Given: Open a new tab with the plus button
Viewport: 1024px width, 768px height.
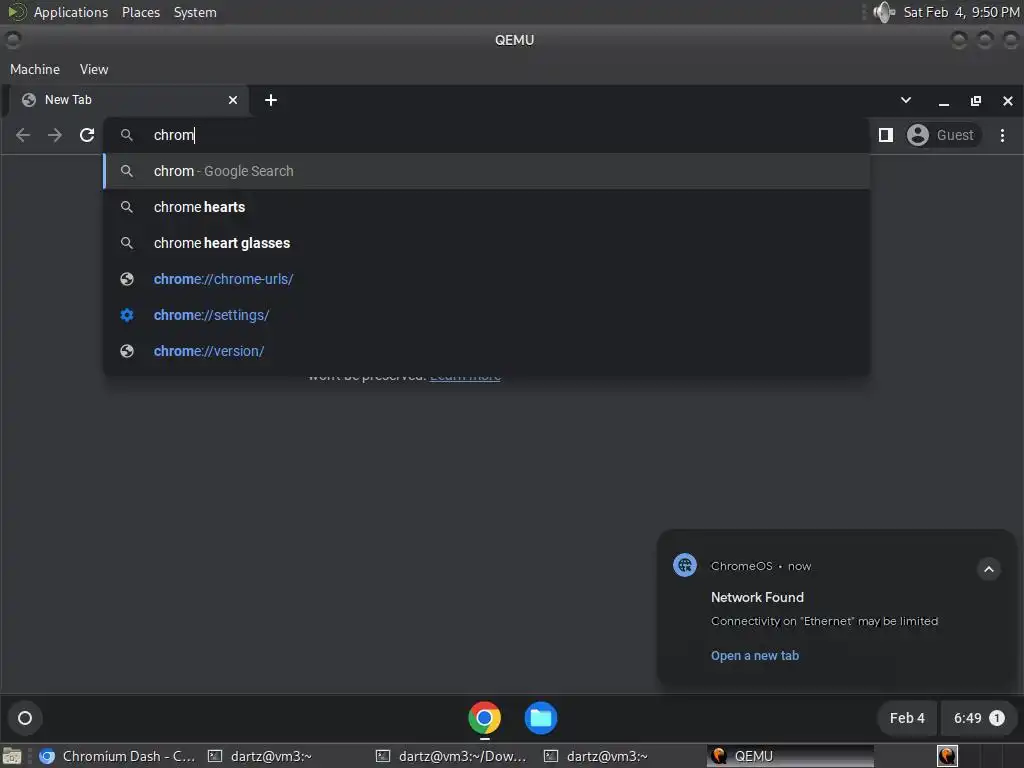Looking at the screenshot, I should [271, 100].
